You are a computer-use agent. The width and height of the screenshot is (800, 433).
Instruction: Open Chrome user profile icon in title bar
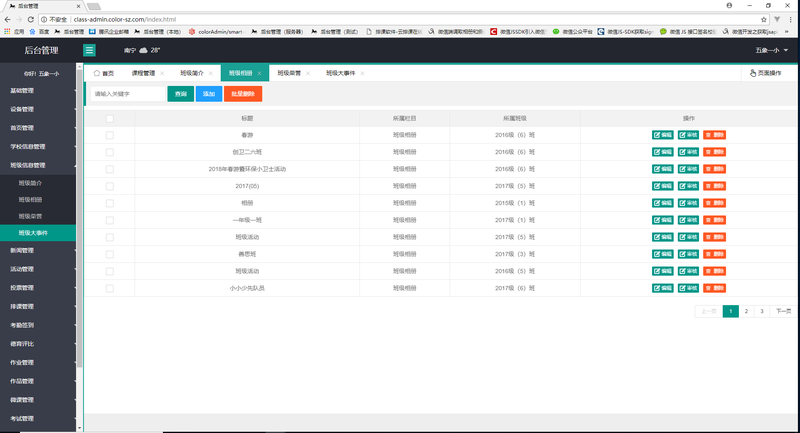point(729,6)
